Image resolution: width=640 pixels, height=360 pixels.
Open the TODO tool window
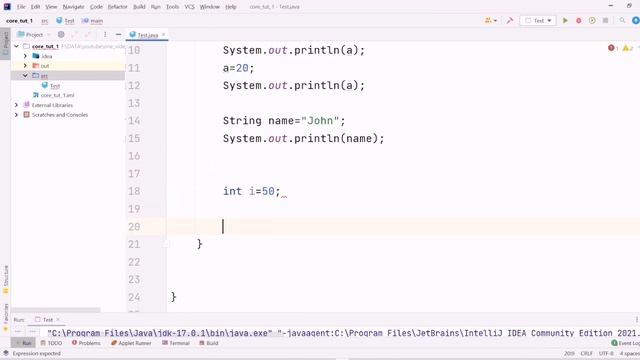pyautogui.click(x=51, y=343)
